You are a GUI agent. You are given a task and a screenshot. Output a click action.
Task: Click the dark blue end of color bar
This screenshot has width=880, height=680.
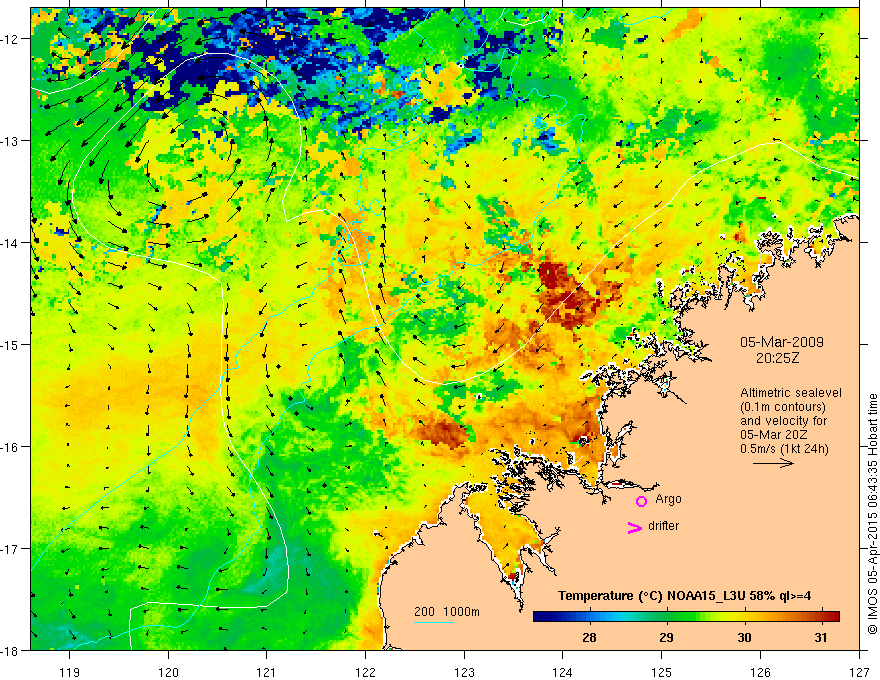coord(542,616)
